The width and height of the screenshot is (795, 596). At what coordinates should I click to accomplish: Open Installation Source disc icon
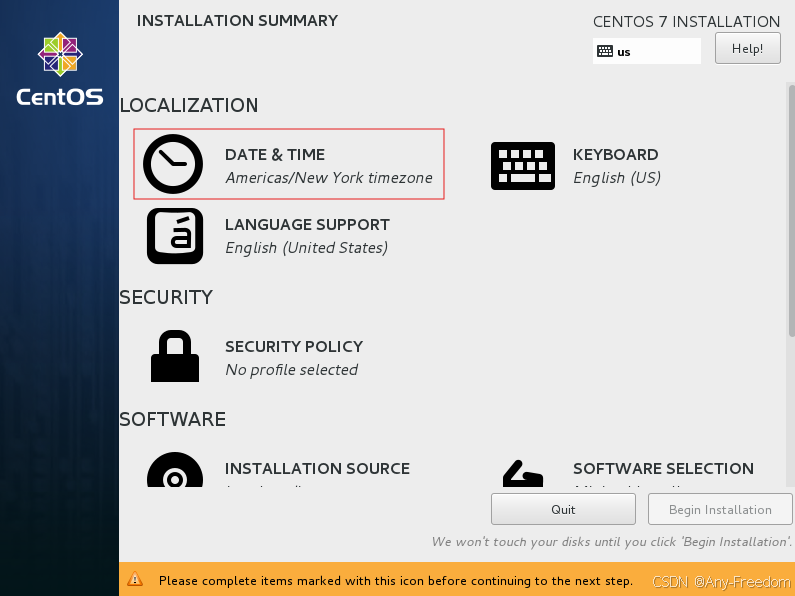175,470
